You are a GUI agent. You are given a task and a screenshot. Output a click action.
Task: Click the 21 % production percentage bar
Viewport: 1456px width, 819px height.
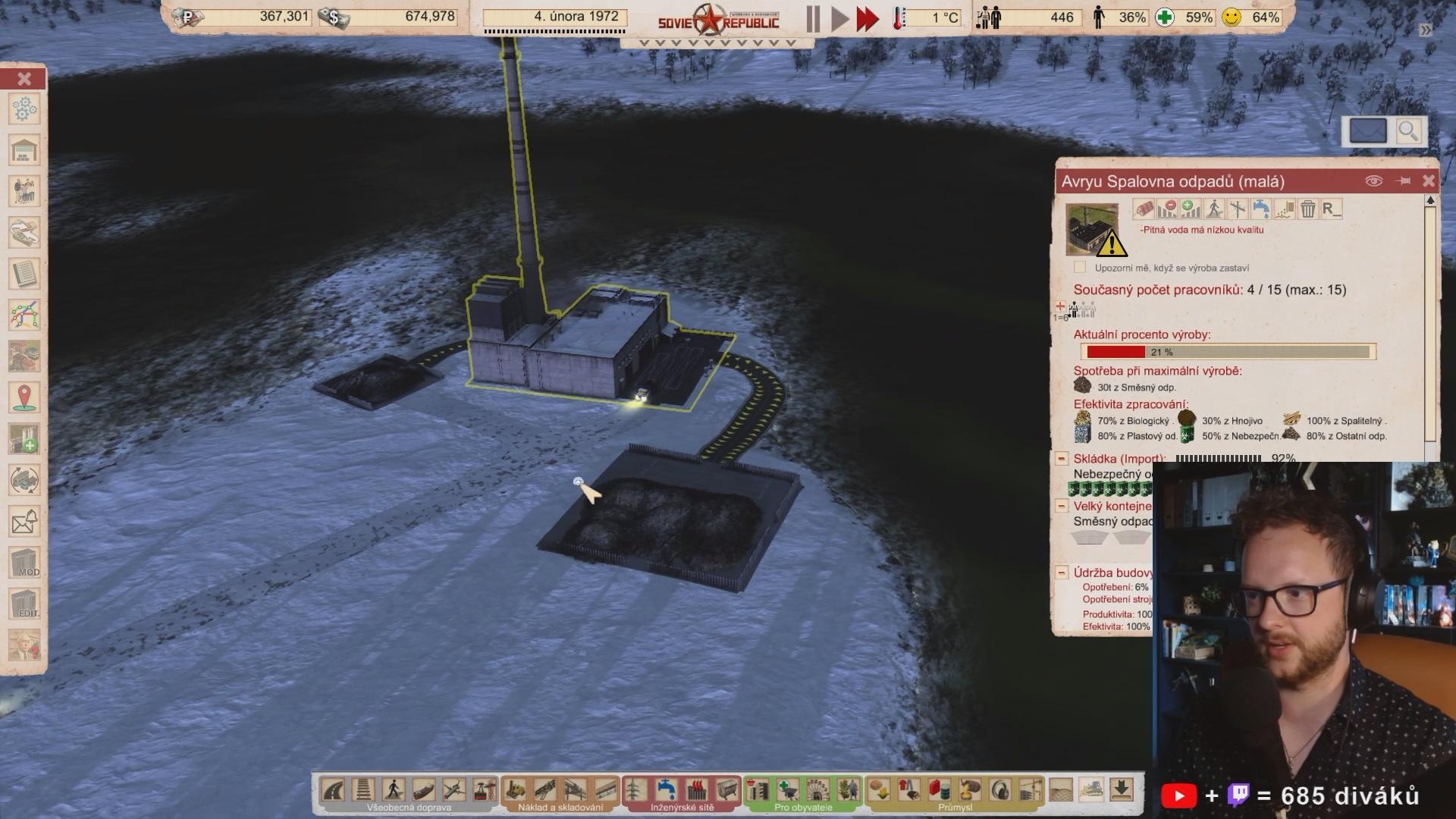click(1228, 352)
